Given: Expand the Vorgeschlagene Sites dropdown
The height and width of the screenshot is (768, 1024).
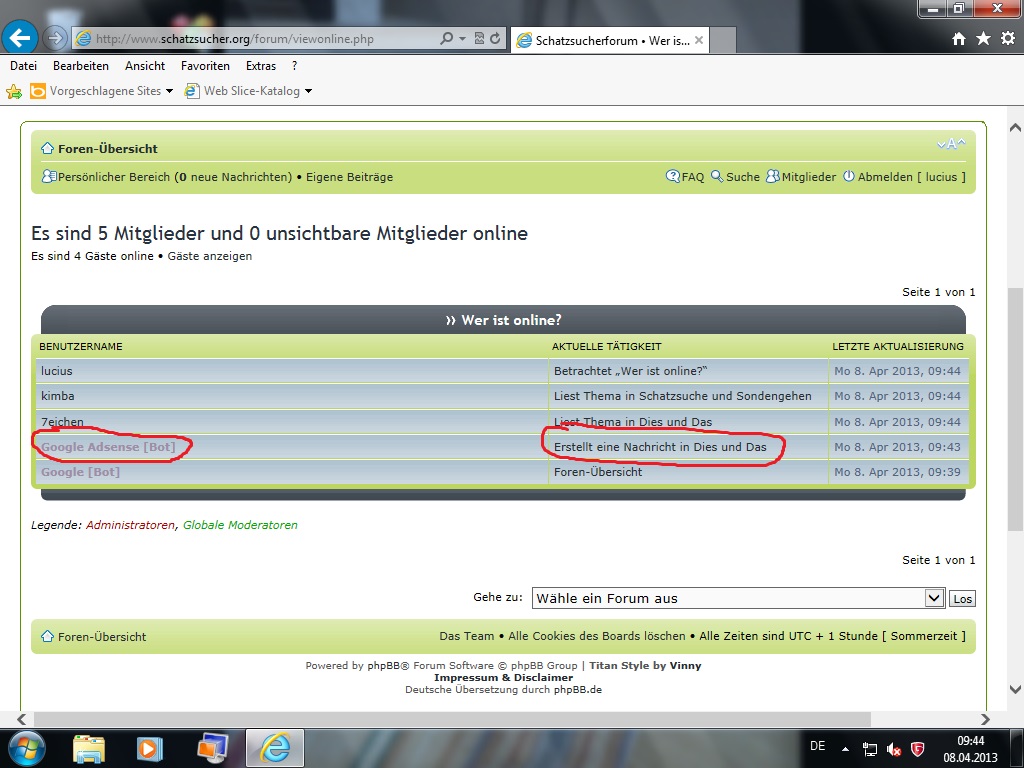Looking at the screenshot, I should point(169,91).
